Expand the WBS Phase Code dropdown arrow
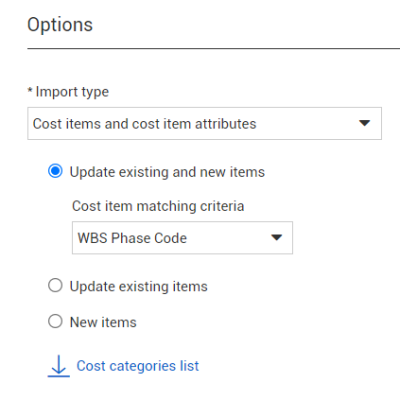This screenshot has height=400, width=400. point(276,238)
